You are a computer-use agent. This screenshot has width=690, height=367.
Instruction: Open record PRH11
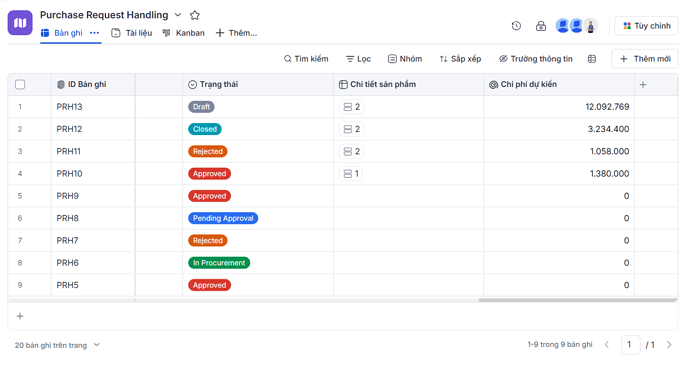tap(69, 151)
